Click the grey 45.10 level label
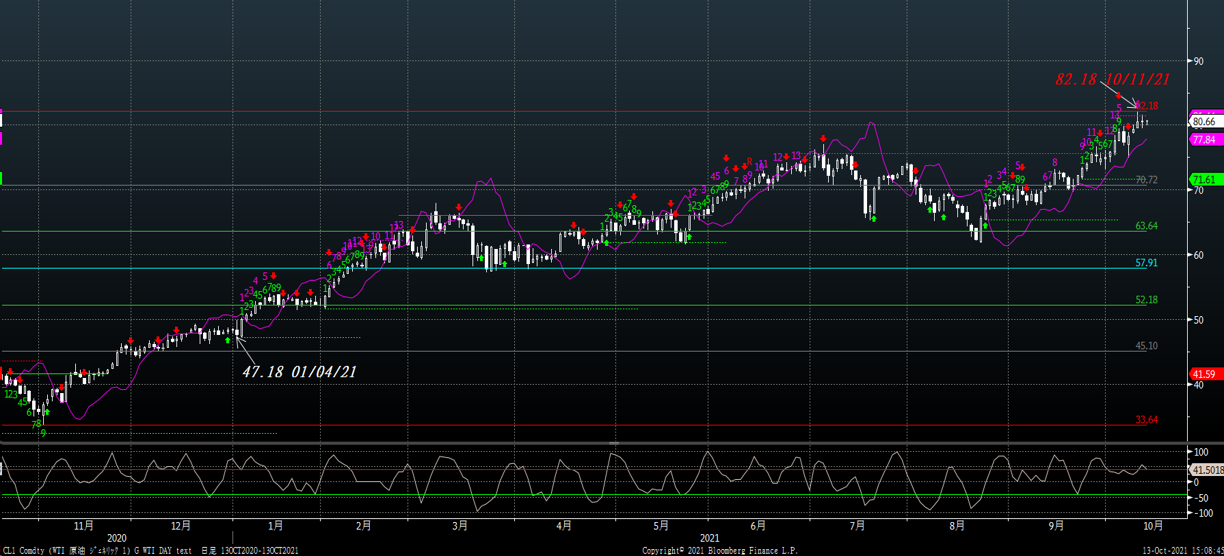 click(1146, 346)
